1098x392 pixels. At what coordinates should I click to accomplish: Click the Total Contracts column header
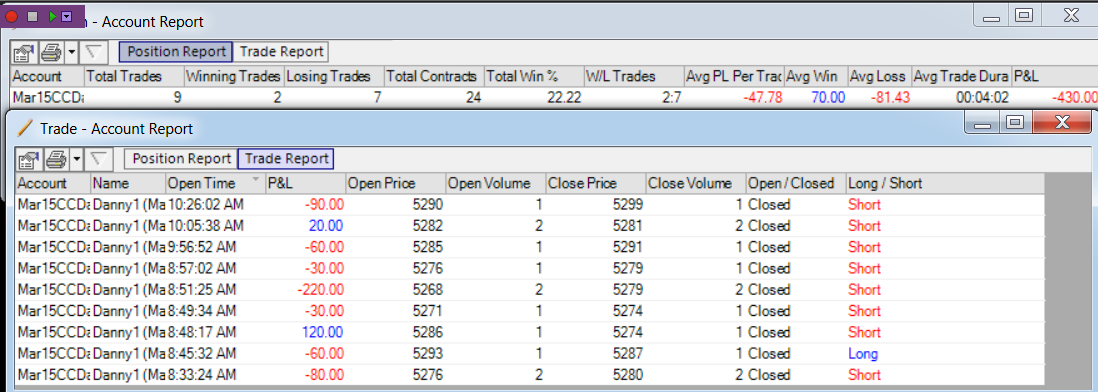pos(433,76)
